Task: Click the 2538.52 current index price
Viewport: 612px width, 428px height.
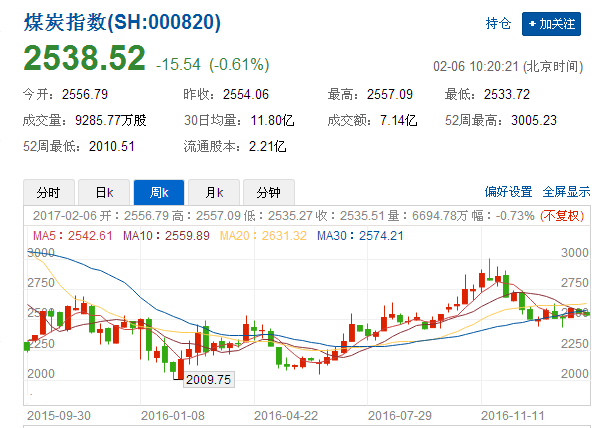Action: (x=85, y=60)
